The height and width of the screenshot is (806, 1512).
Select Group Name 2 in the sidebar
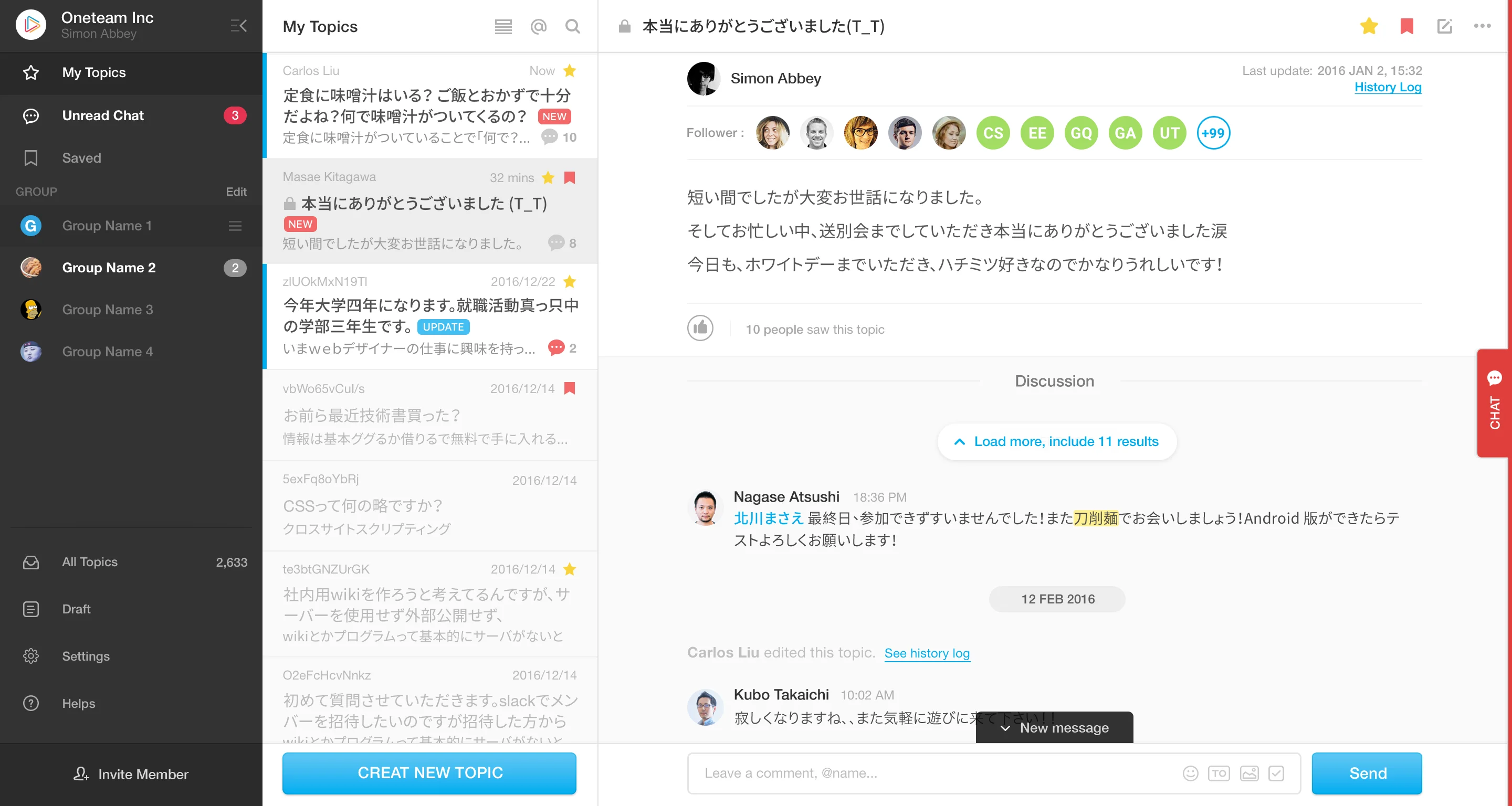(x=109, y=268)
